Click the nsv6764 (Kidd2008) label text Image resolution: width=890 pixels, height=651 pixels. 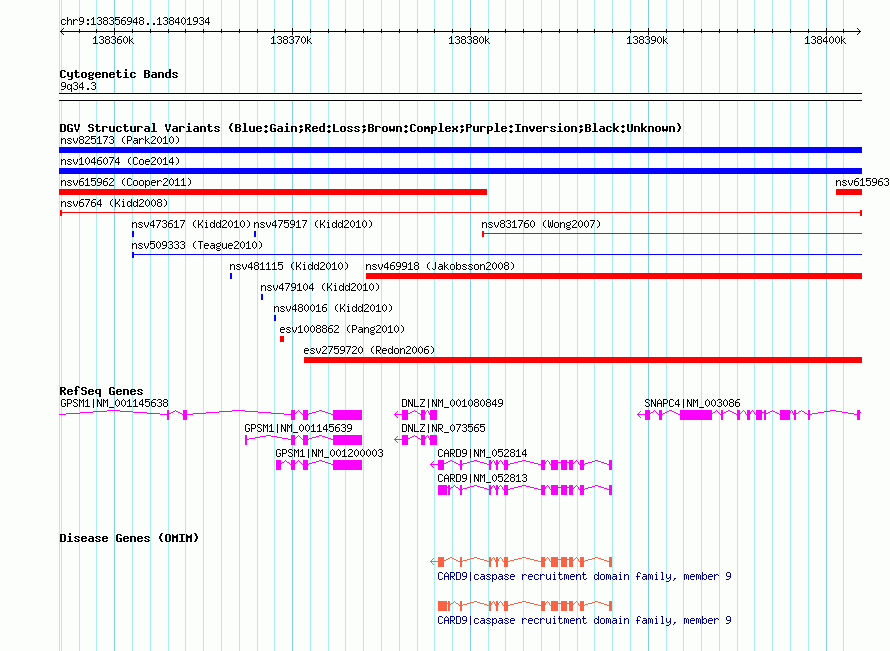(114, 203)
